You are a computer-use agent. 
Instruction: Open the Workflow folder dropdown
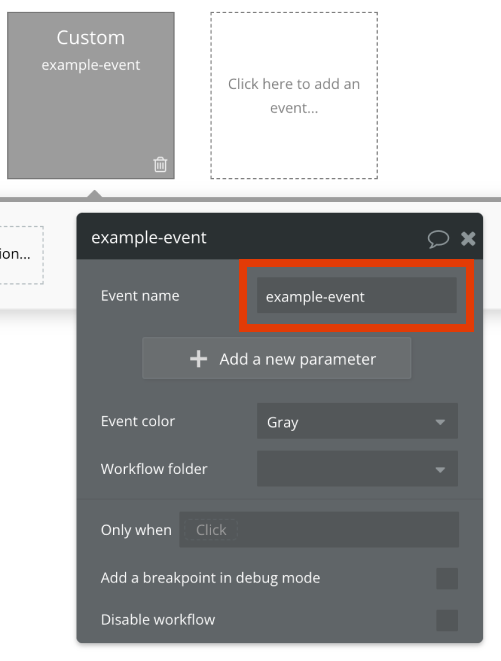pos(357,469)
